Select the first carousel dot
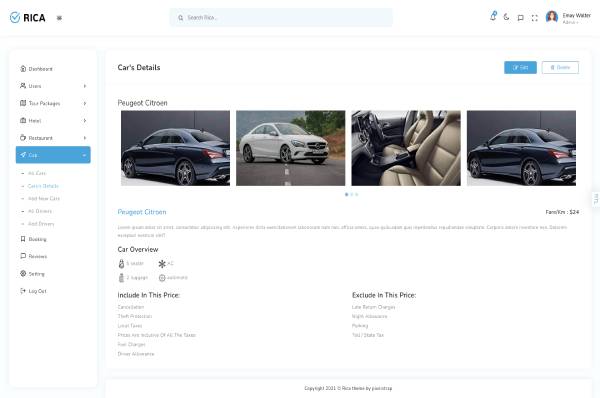Screen dimensions: 600x398 coord(347,194)
